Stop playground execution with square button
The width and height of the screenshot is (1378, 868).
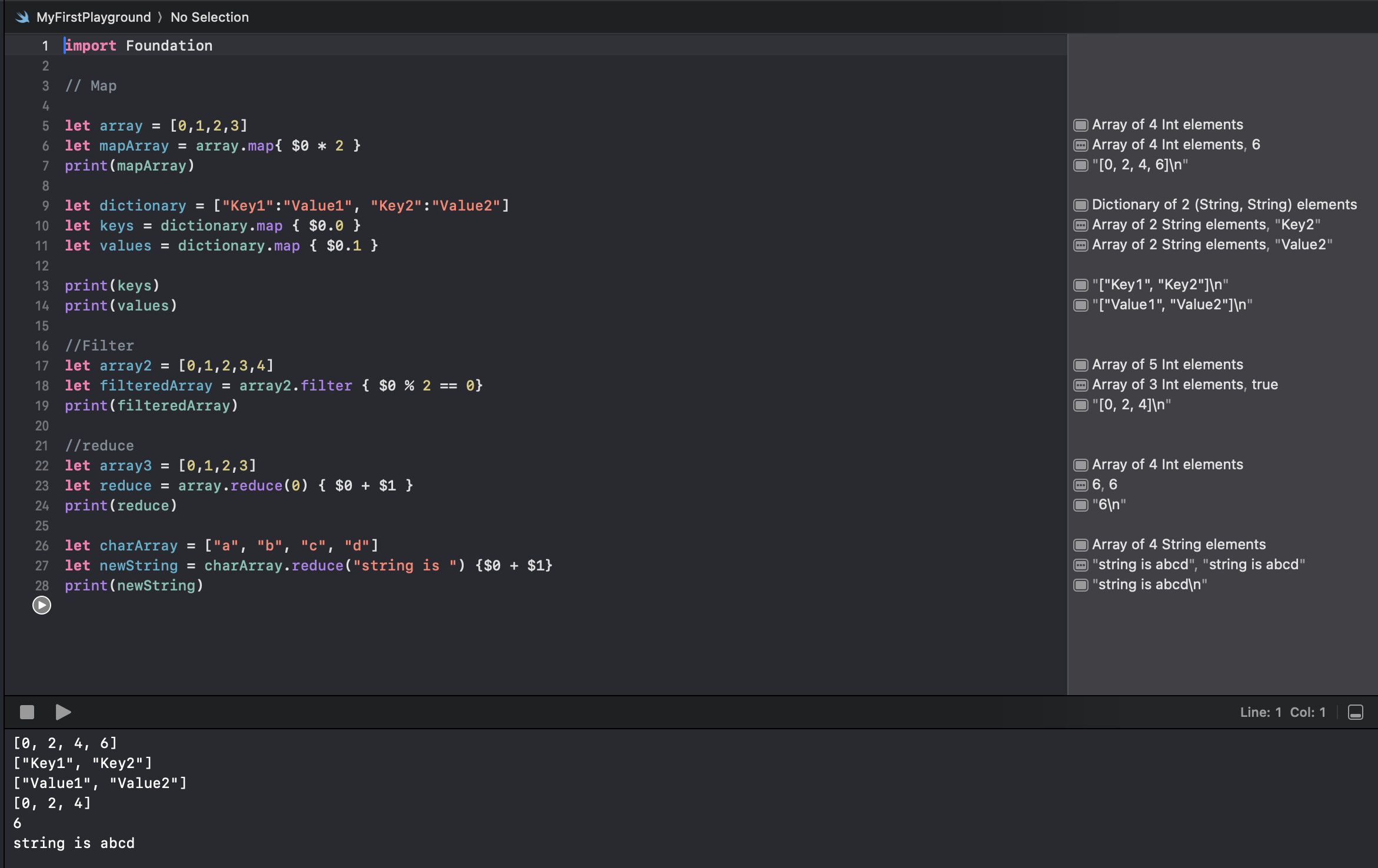click(x=27, y=712)
